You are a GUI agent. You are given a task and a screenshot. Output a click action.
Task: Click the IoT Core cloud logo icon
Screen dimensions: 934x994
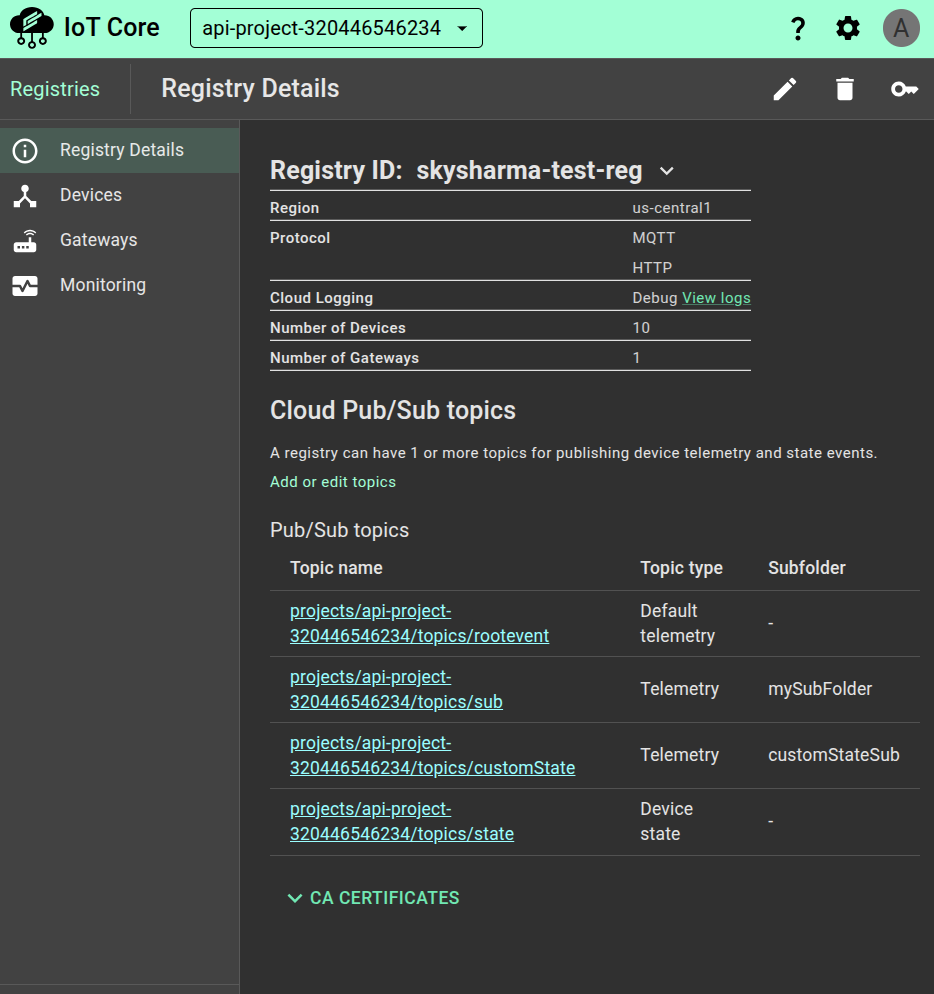pyautogui.click(x=31, y=28)
